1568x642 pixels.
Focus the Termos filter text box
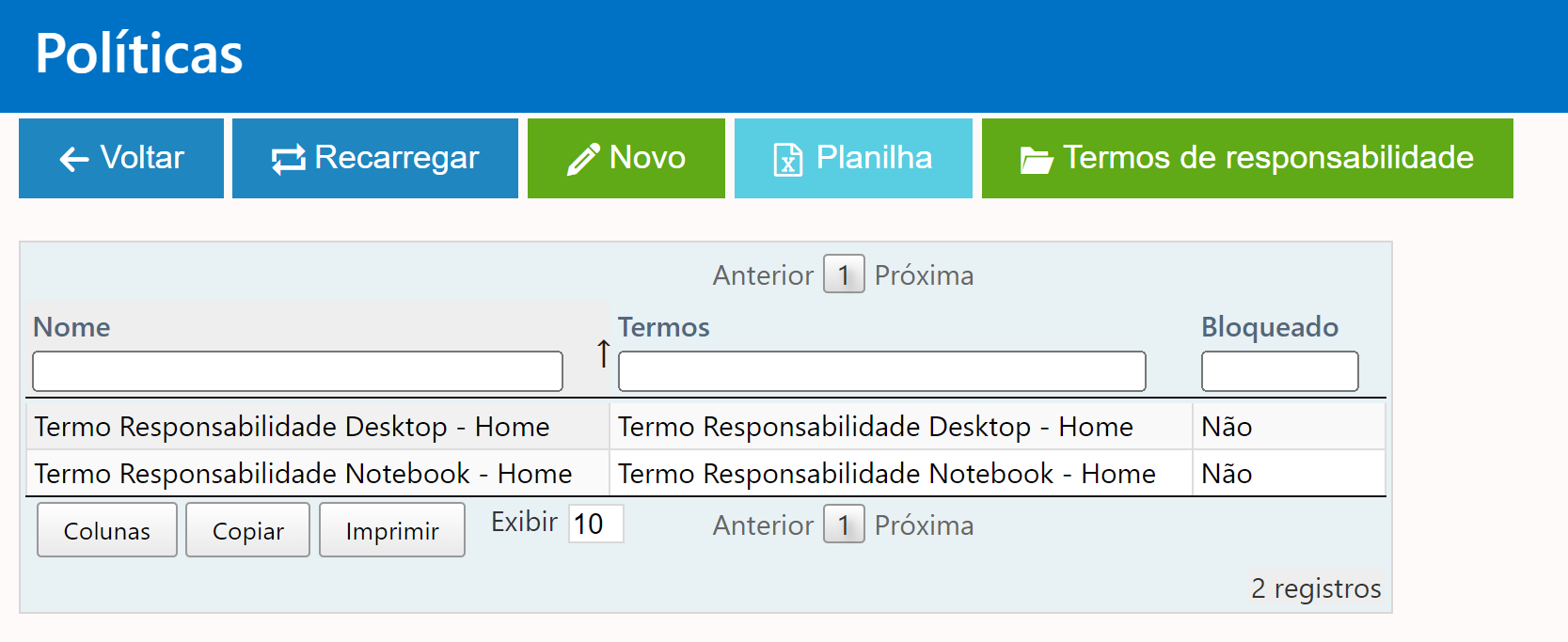pyautogui.click(x=881, y=371)
